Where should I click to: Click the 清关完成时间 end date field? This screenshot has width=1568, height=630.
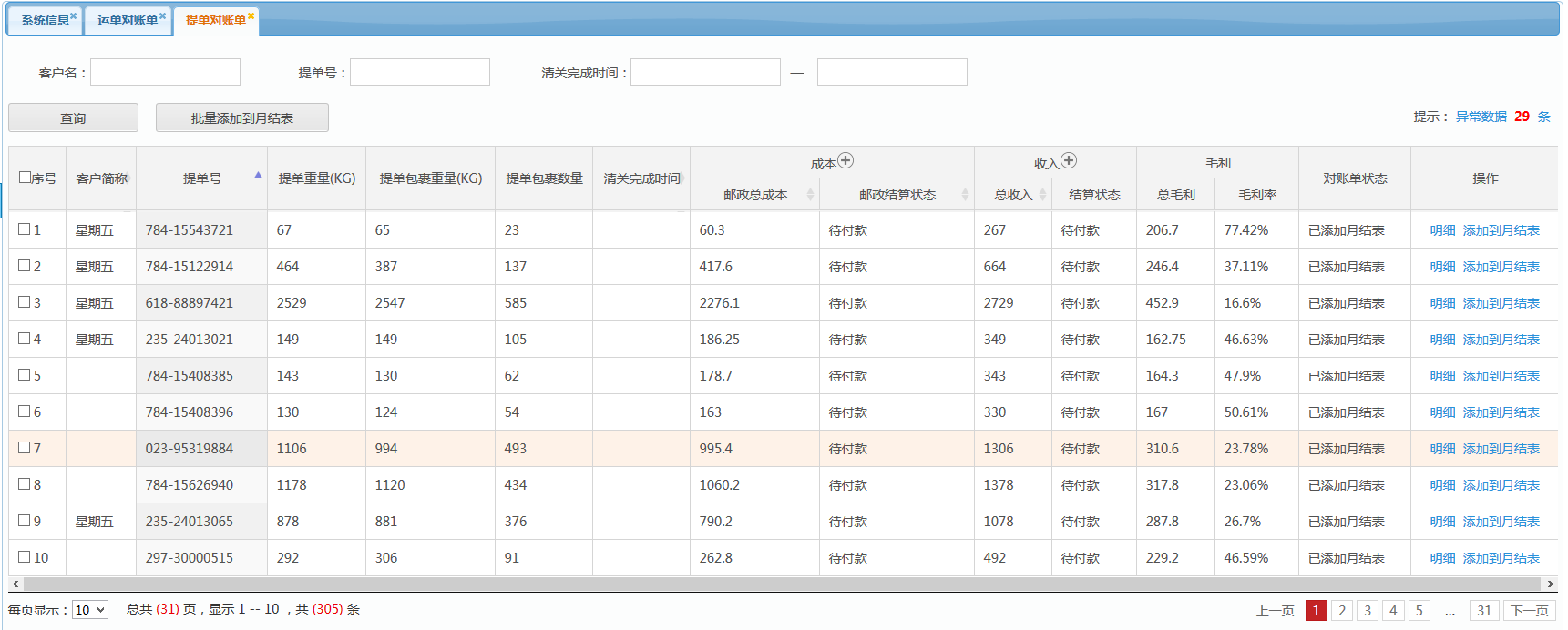892,72
